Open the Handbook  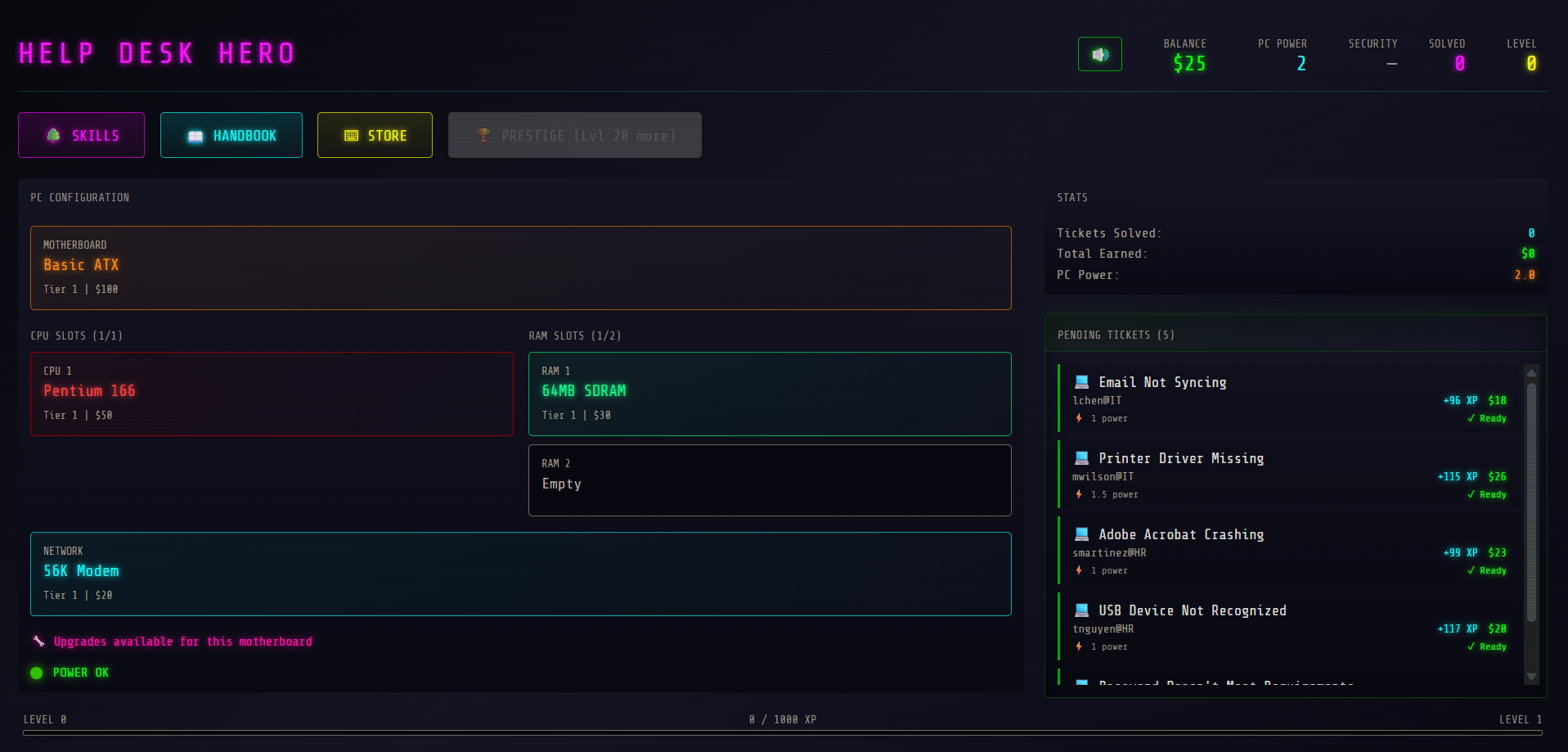coord(231,135)
